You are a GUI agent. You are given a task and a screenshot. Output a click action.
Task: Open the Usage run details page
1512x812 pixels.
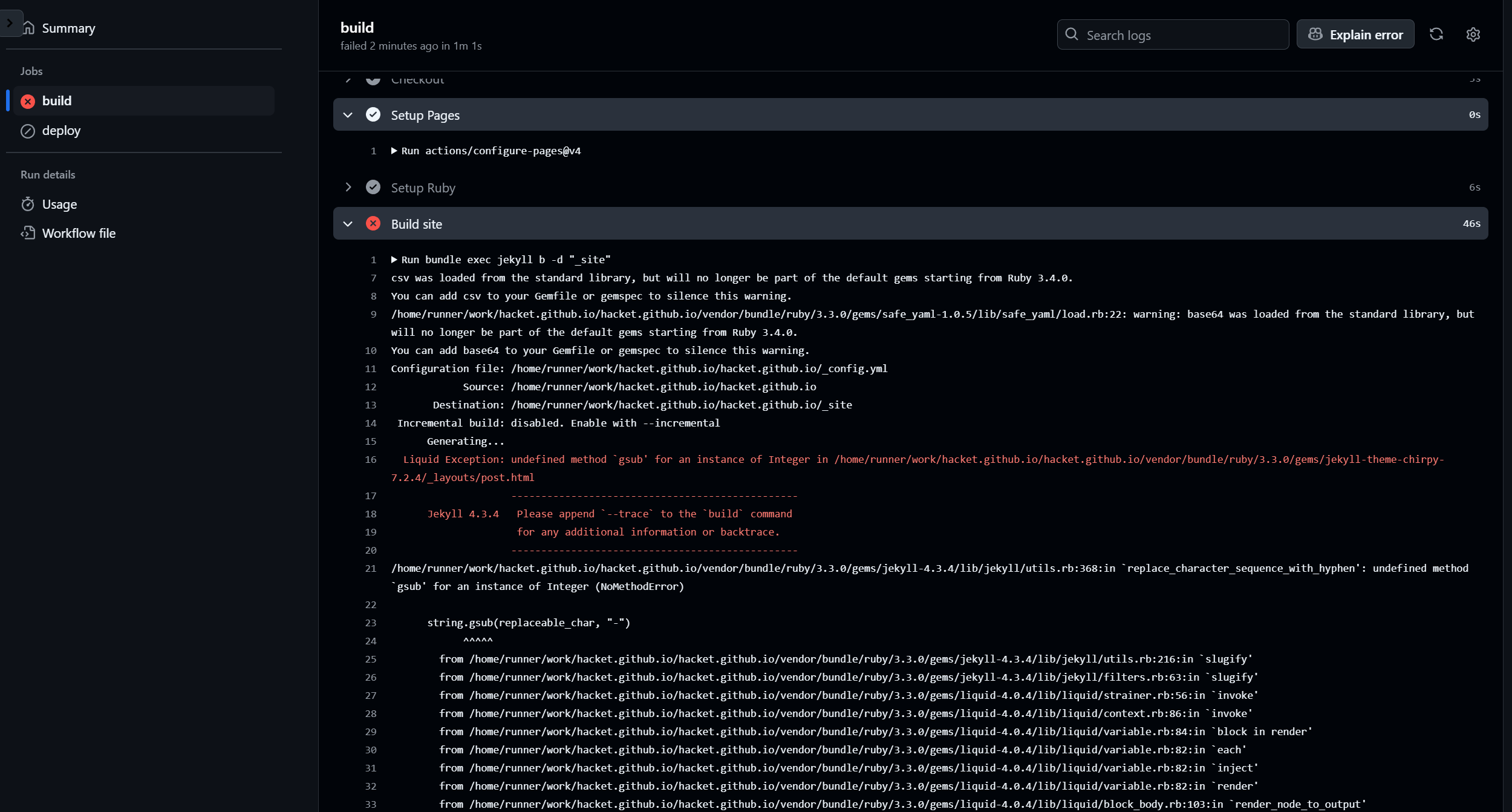(x=59, y=205)
